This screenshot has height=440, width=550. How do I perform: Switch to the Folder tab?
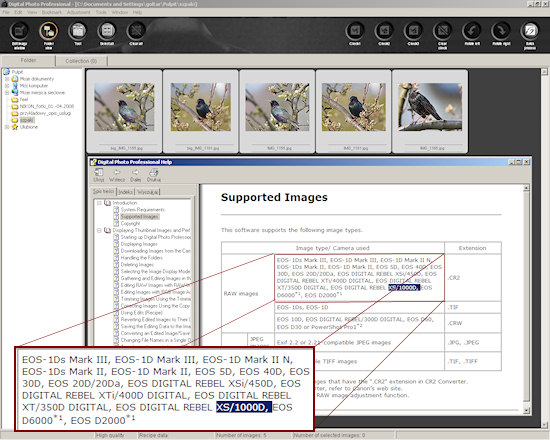[x=28, y=60]
